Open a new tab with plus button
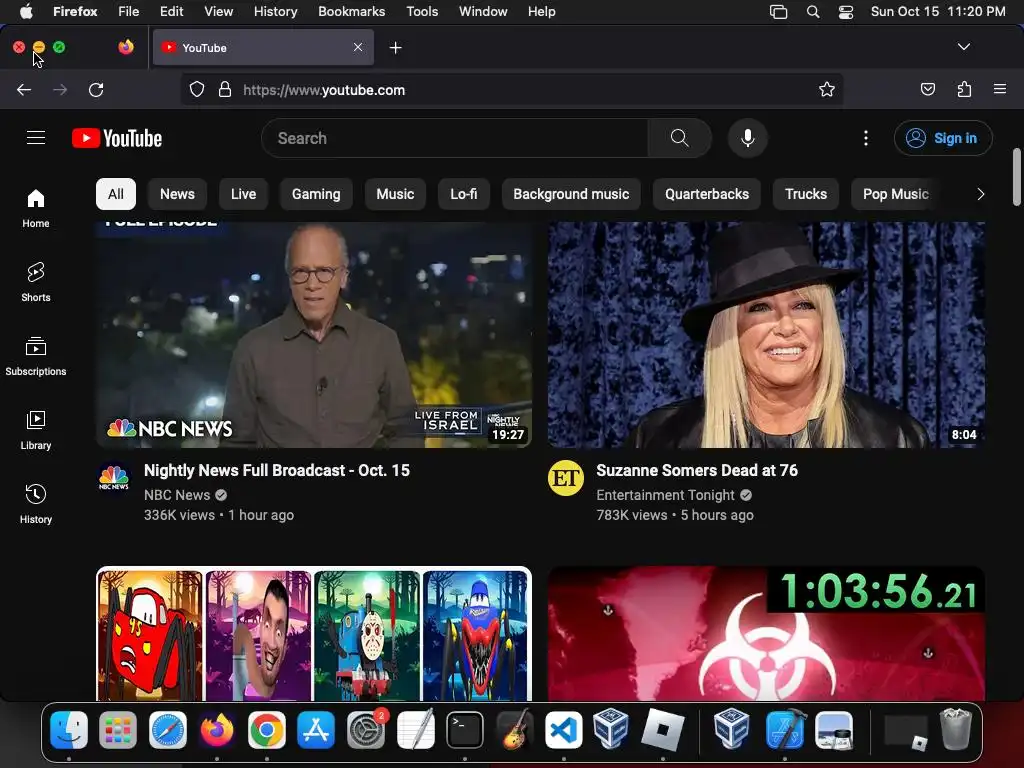 coord(395,48)
